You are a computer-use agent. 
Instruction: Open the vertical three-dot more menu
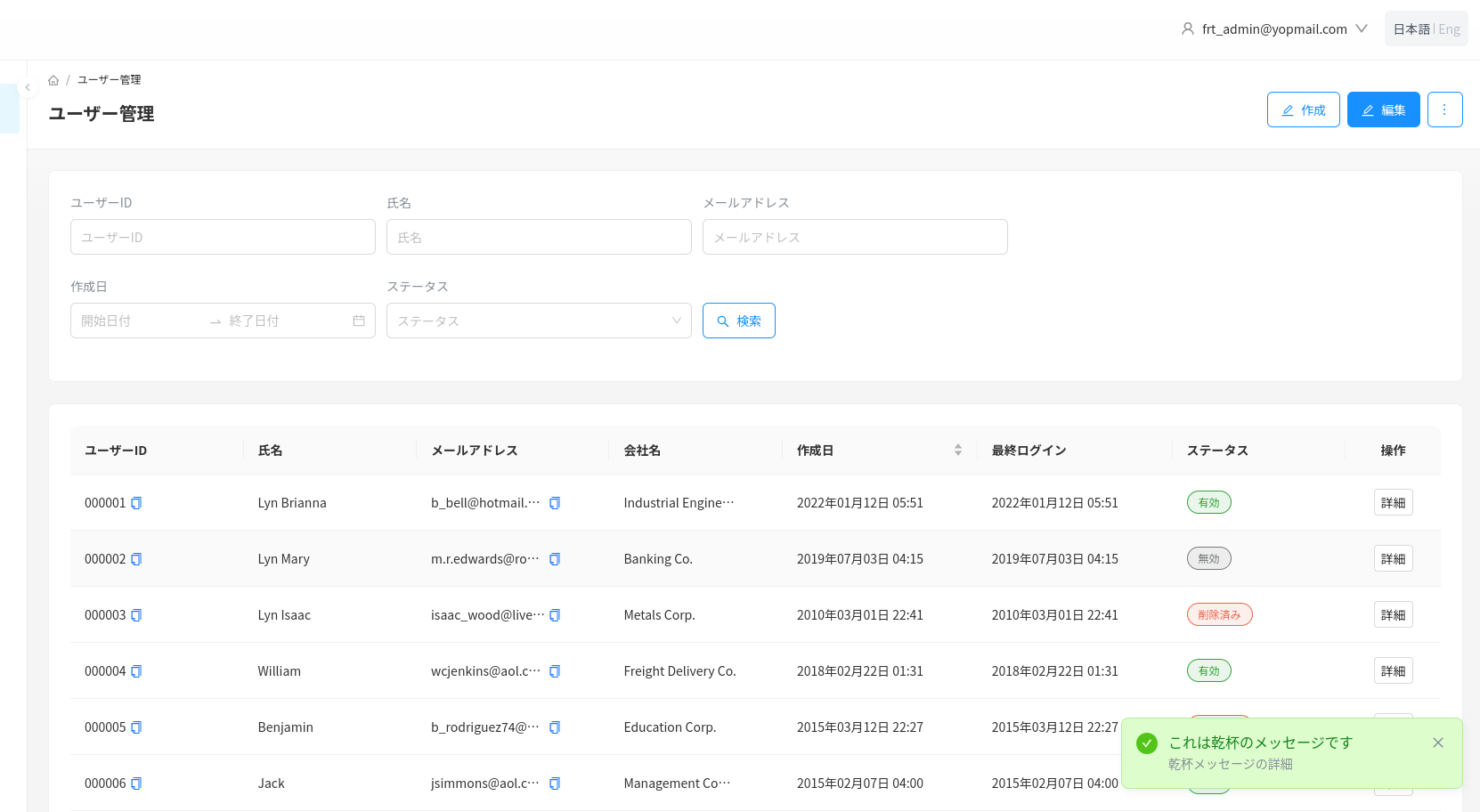1444,110
